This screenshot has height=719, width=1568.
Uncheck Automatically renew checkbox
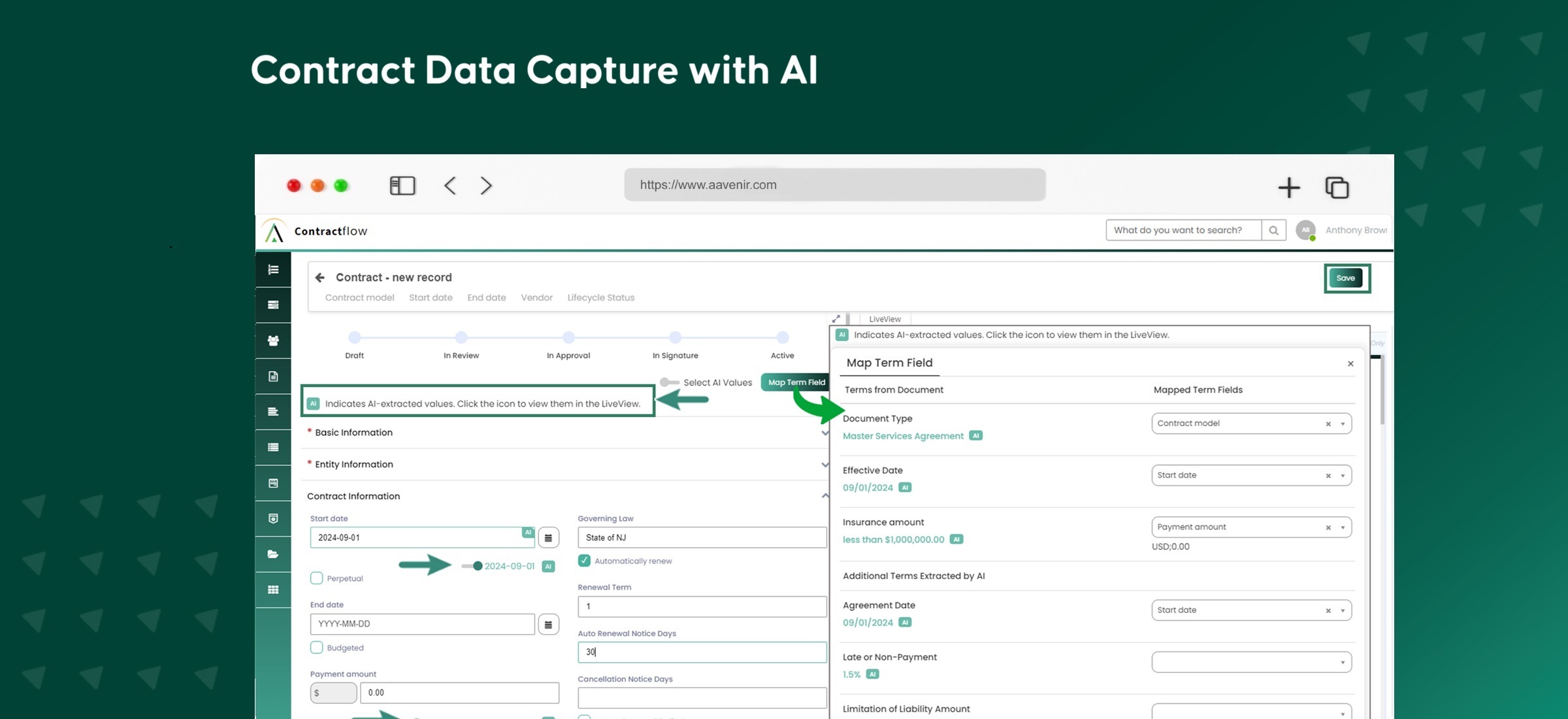point(584,561)
